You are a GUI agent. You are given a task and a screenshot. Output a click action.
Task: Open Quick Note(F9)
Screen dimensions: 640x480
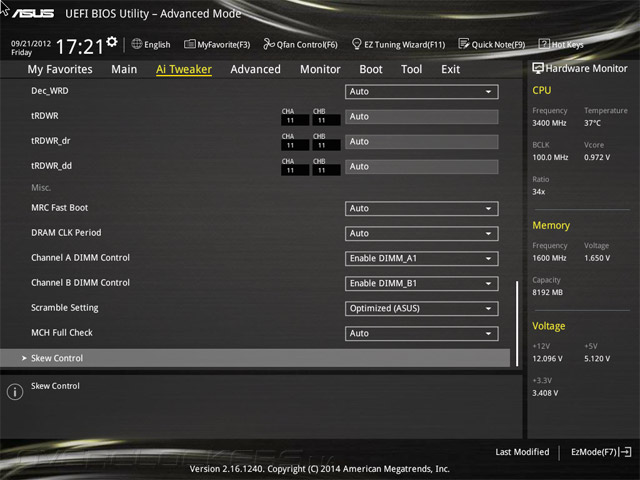click(498, 44)
